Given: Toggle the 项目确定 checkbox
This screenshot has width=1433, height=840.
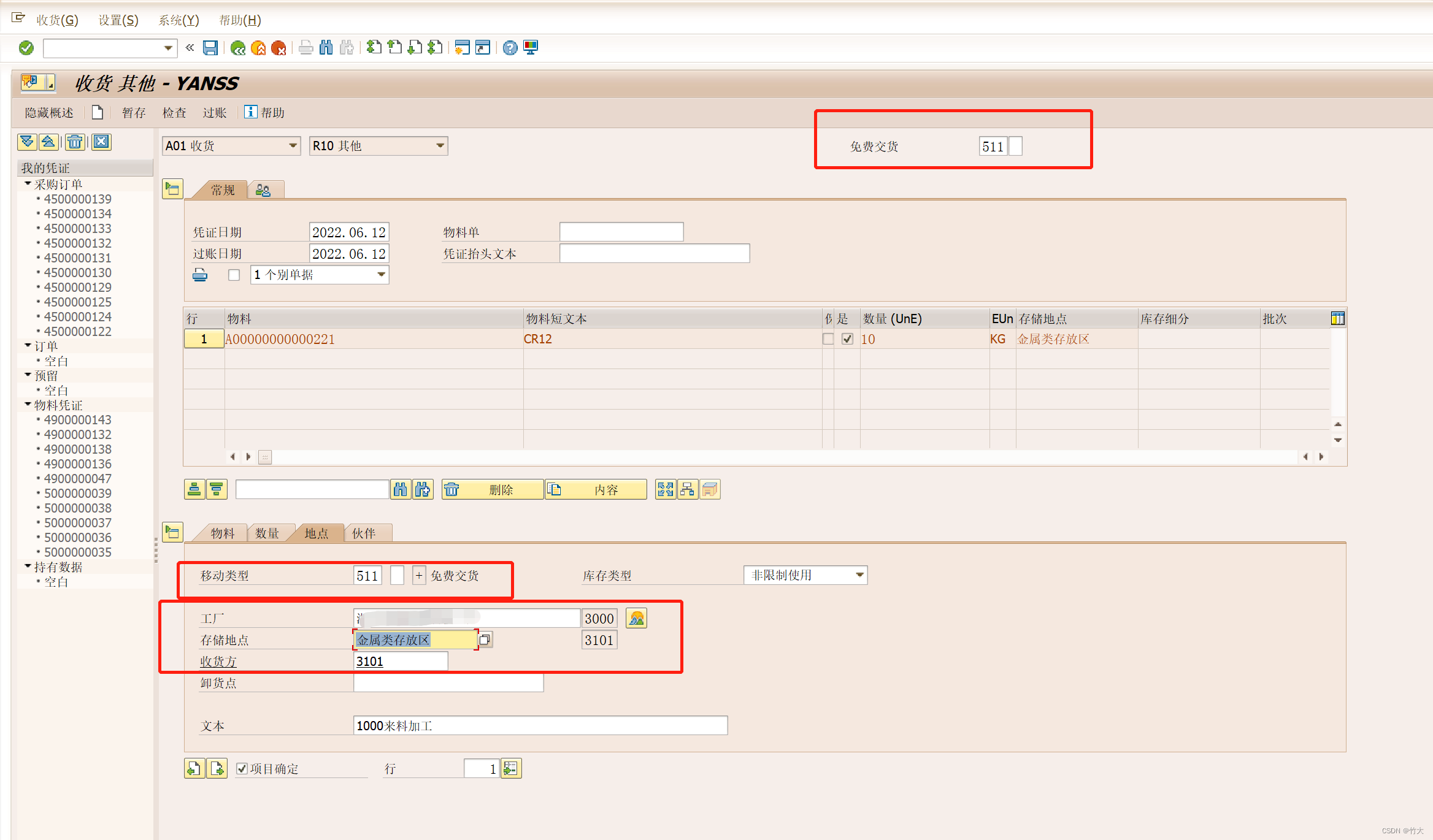Looking at the screenshot, I should [242, 768].
